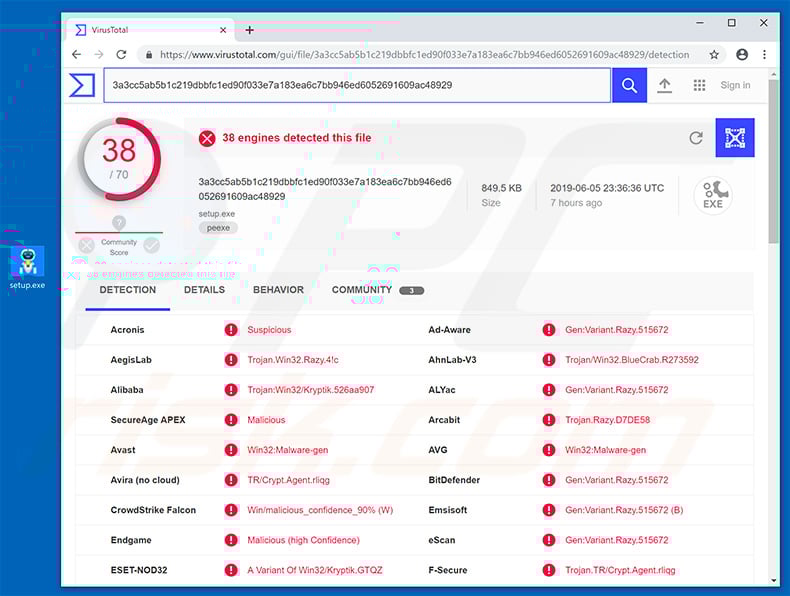Click Trojan.Win32.Razy.4!c result
790x596 pixels.
coord(293,360)
